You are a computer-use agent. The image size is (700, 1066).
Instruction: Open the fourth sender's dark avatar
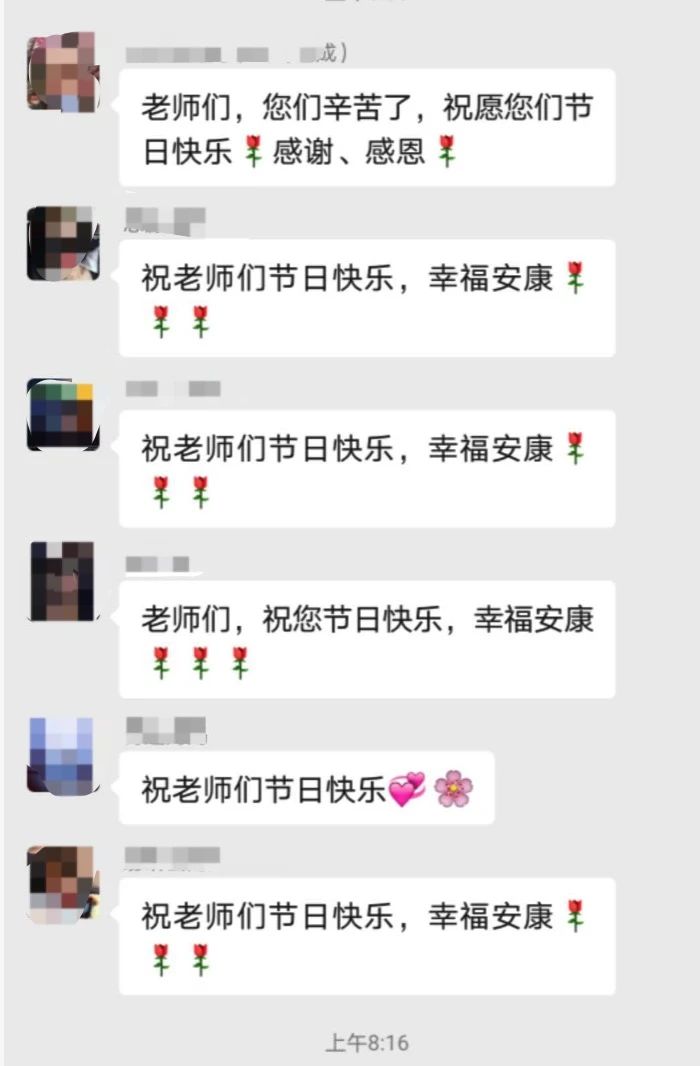point(63,581)
